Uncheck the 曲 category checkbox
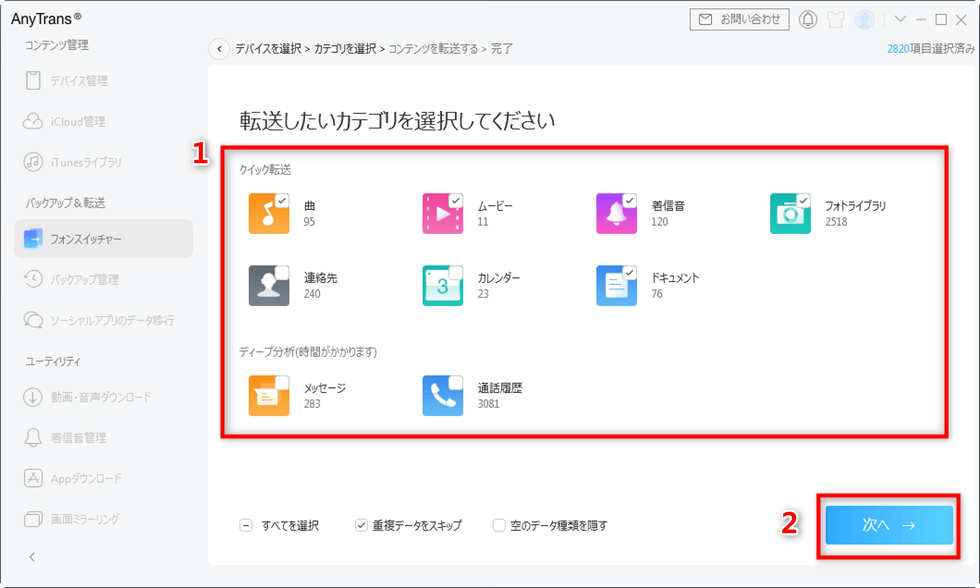 (x=282, y=201)
